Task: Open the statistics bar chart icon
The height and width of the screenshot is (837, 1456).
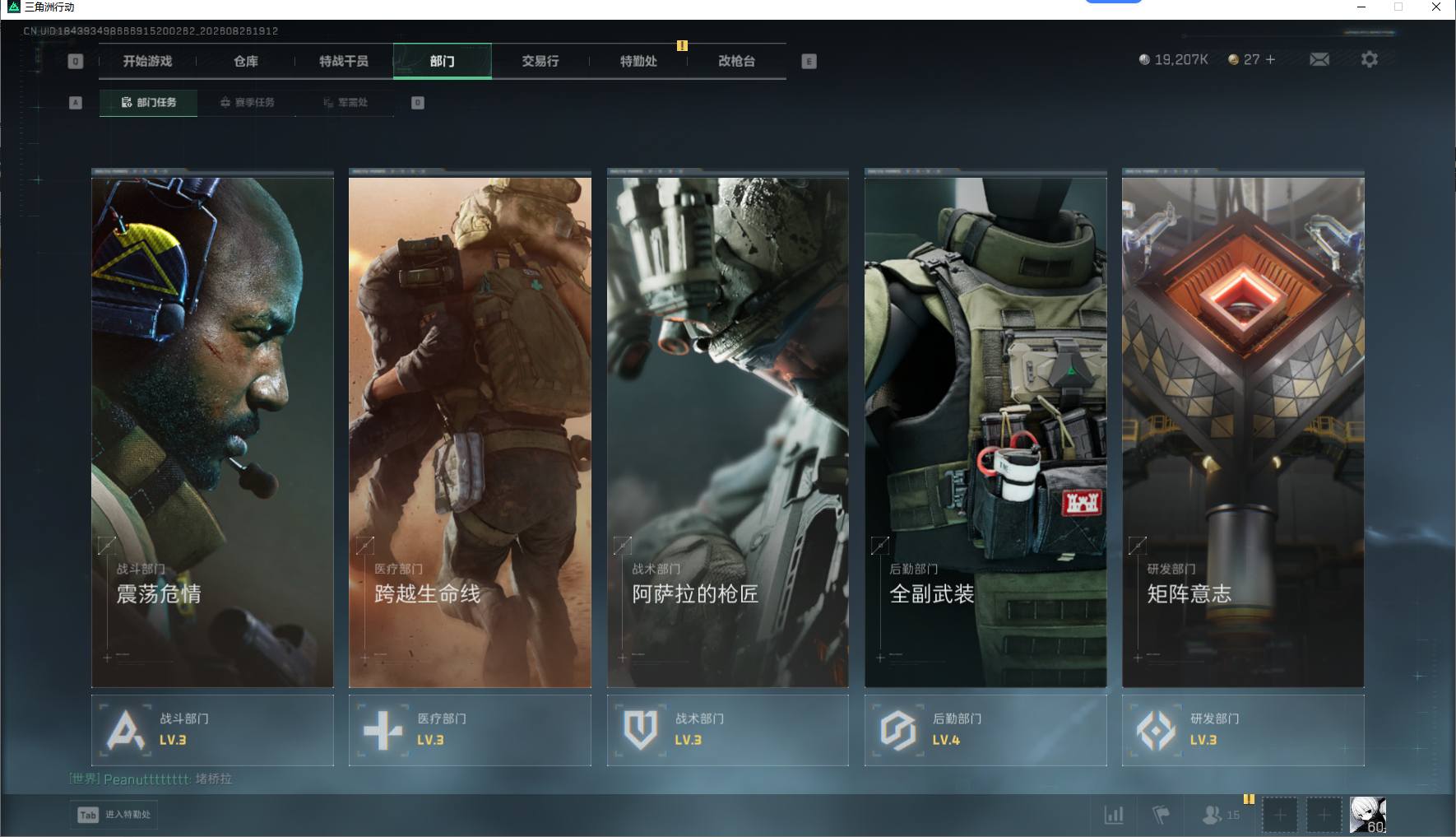Action: coord(1114,815)
